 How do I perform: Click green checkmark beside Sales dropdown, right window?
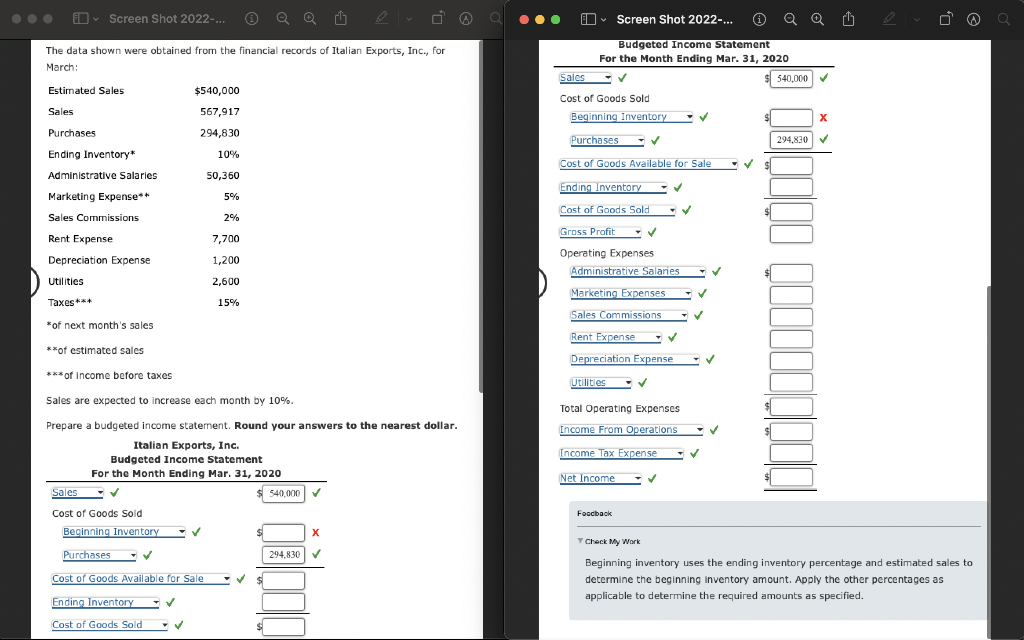coord(622,78)
